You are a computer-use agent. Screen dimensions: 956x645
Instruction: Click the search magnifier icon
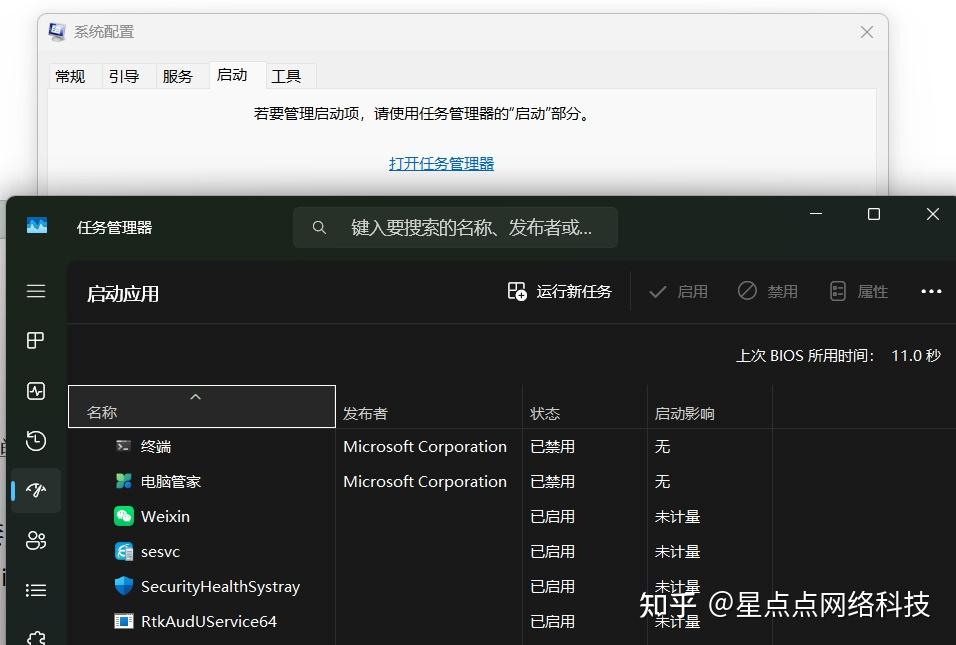click(319, 227)
